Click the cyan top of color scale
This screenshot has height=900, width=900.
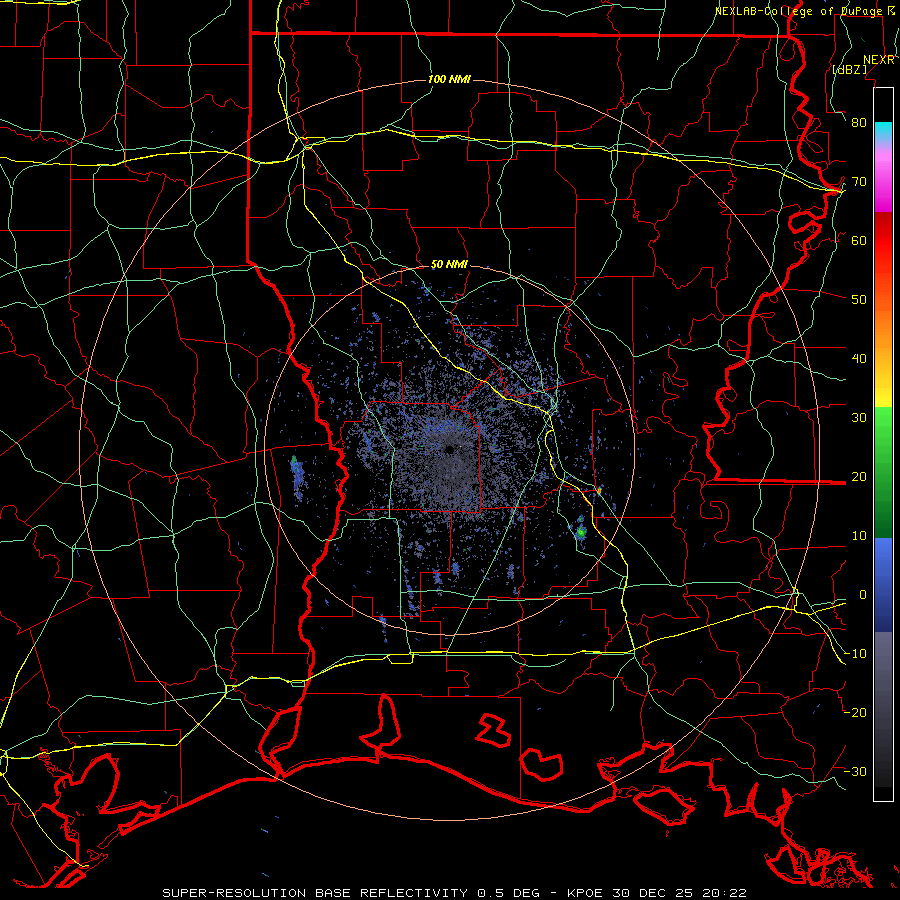pyautogui.click(x=883, y=130)
